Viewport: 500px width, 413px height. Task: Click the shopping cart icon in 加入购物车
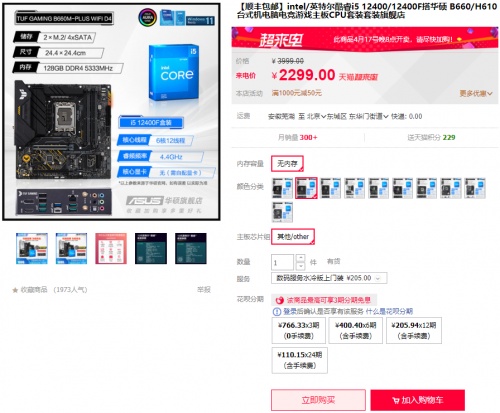tap(396, 400)
